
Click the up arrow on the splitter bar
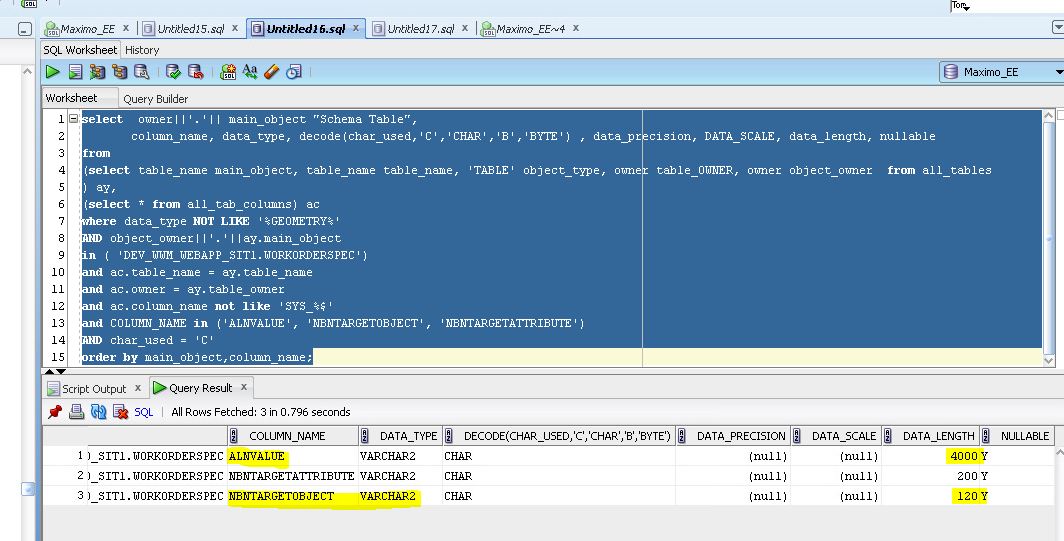[49, 371]
